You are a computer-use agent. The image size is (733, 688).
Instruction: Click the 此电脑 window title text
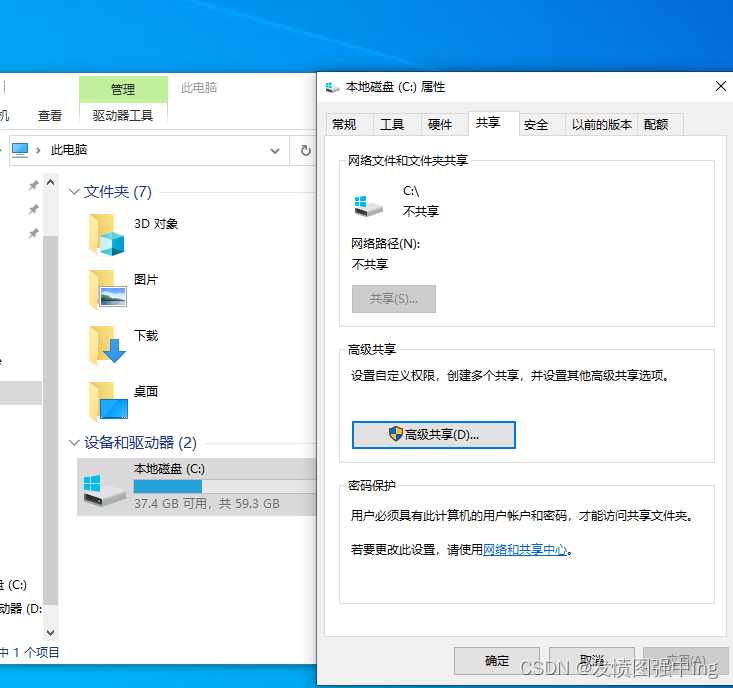pos(199,87)
